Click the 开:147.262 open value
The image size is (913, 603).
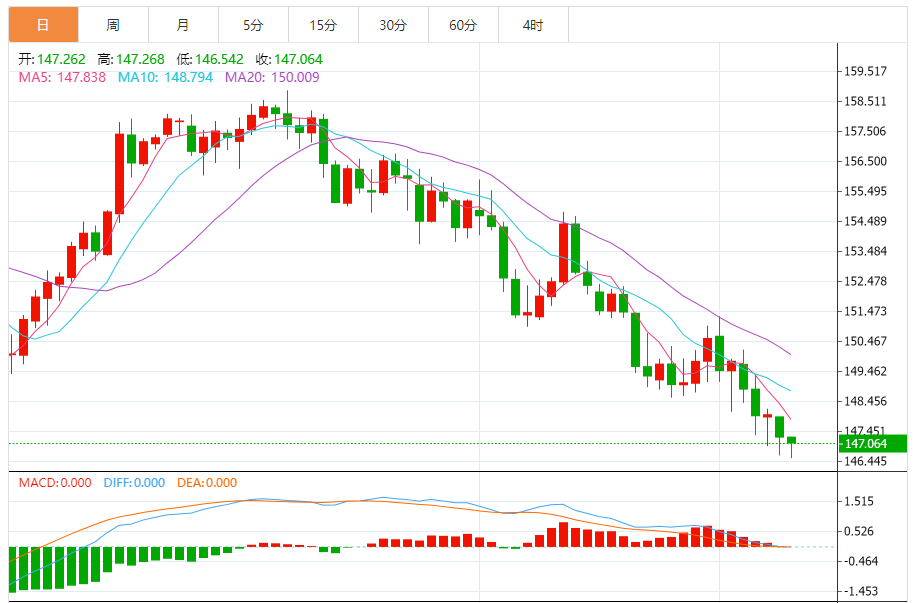click(x=52, y=59)
